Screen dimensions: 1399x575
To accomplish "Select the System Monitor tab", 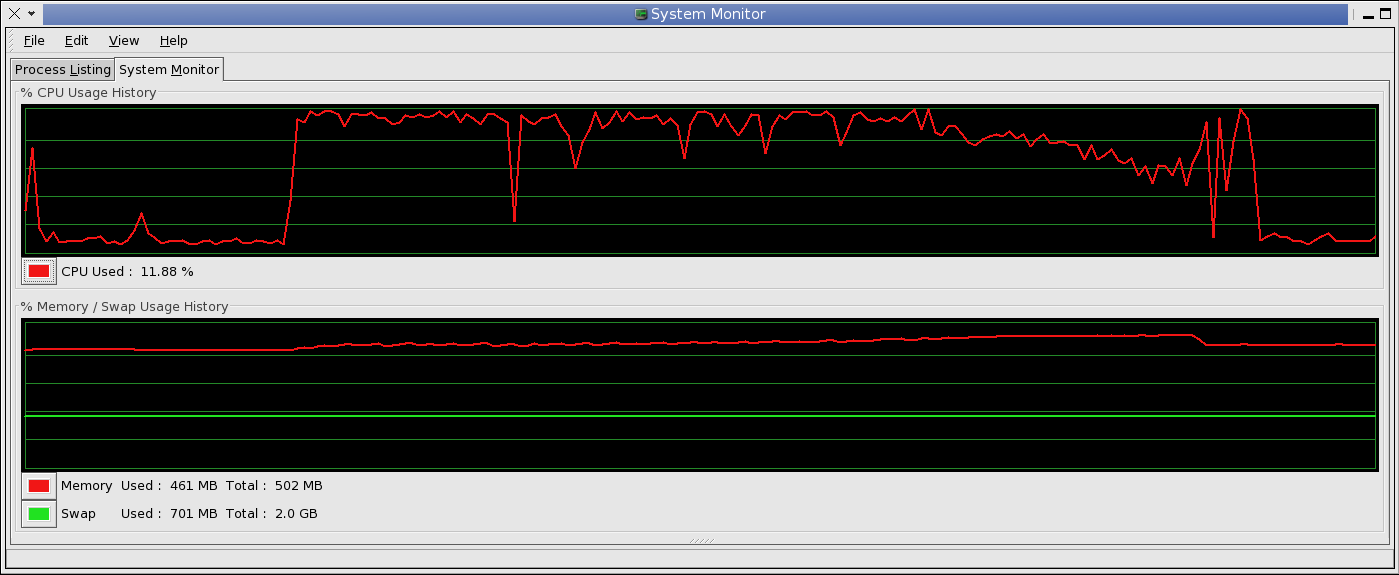I will (169, 69).
